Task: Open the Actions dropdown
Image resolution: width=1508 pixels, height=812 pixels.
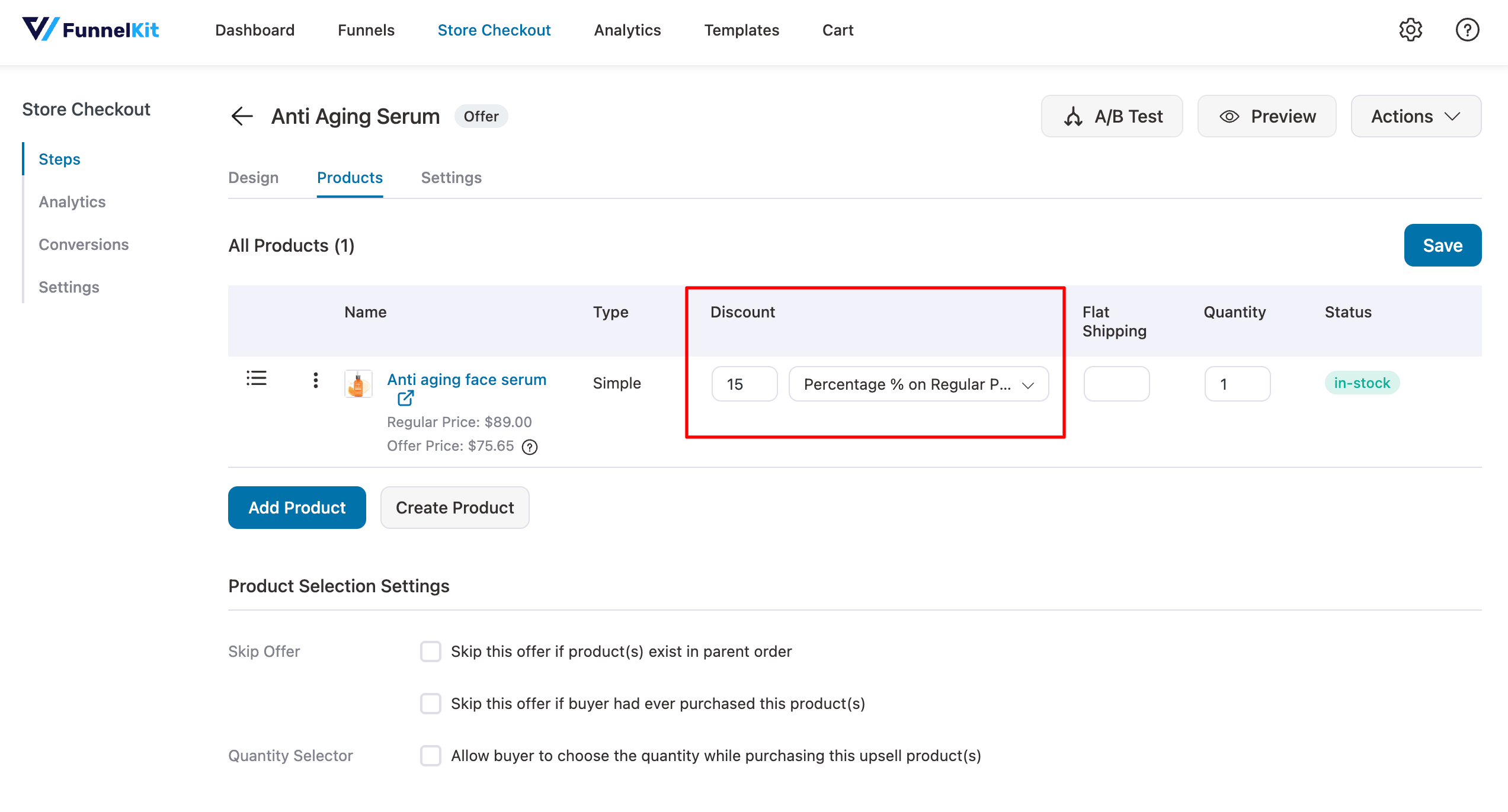Action: click(1416, 116)
